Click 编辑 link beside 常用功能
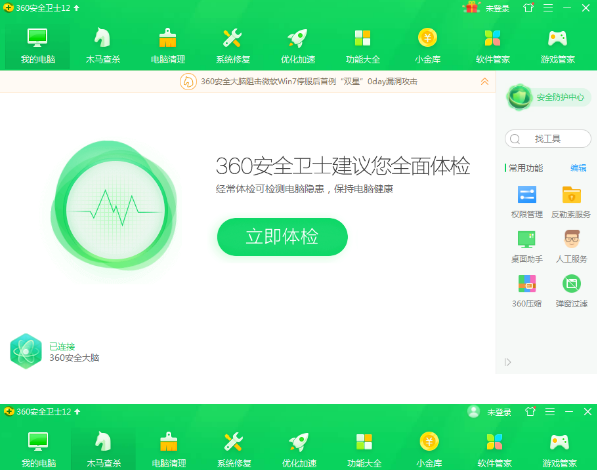The width and height of the screenshot is (597, 470). coord(578,168)
